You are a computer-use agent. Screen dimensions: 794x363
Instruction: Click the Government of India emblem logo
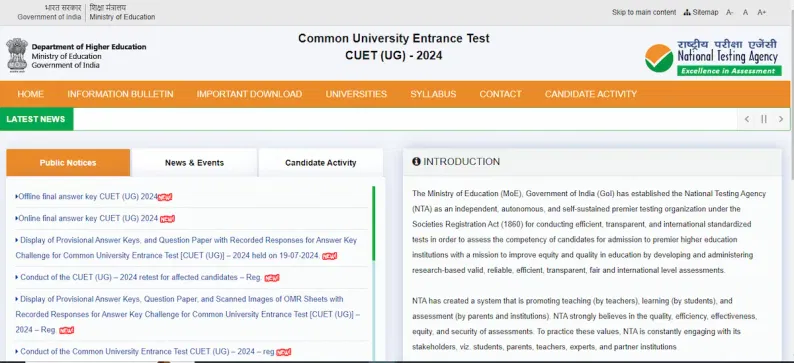tap(17, 55)
